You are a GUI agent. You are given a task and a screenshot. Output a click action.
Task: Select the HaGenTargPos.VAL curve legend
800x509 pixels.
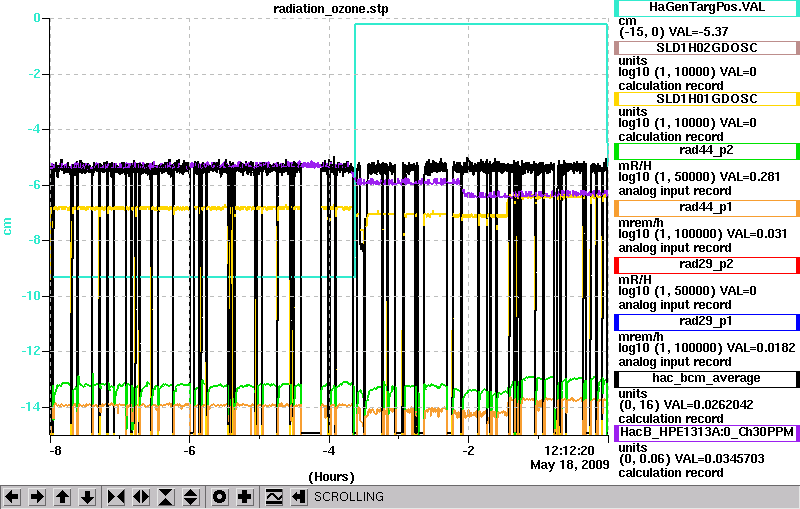pos(707,7)
